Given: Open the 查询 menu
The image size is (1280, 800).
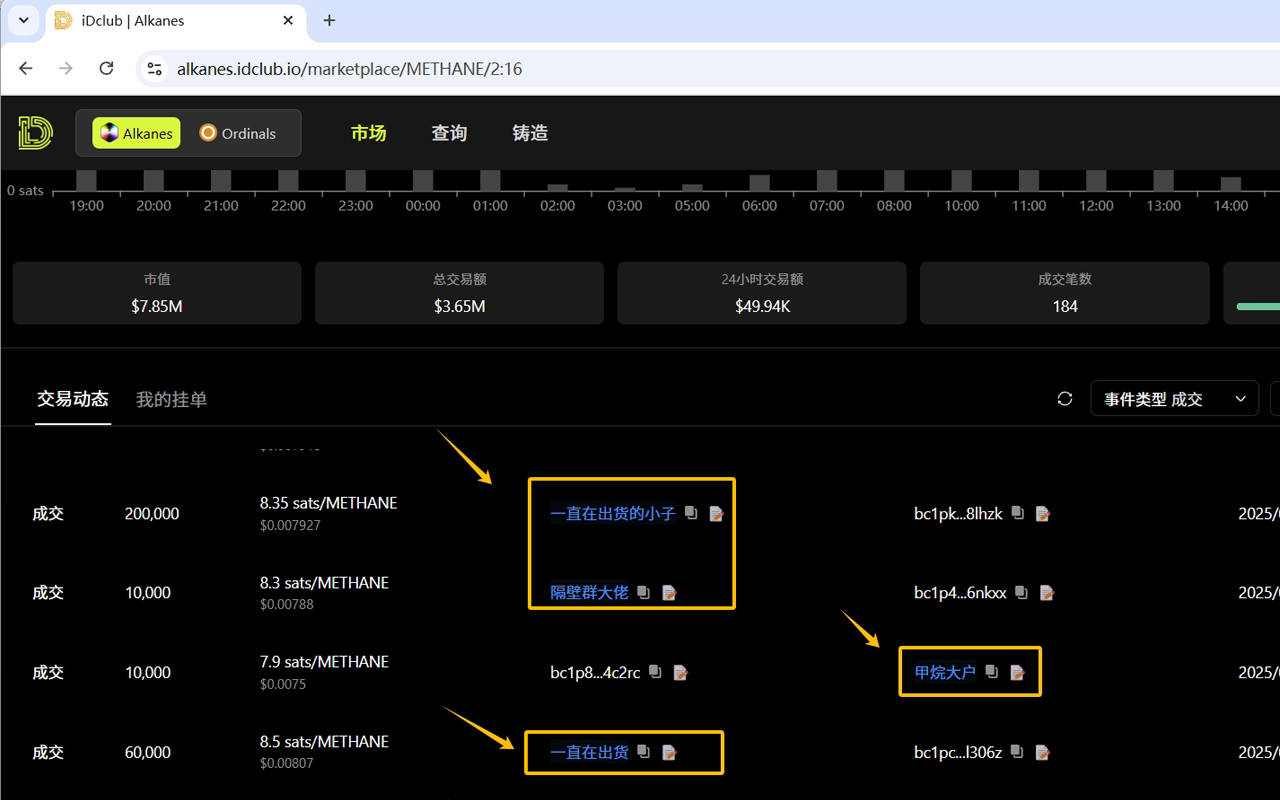Looking at the screenshot, I should coord(449,133).
